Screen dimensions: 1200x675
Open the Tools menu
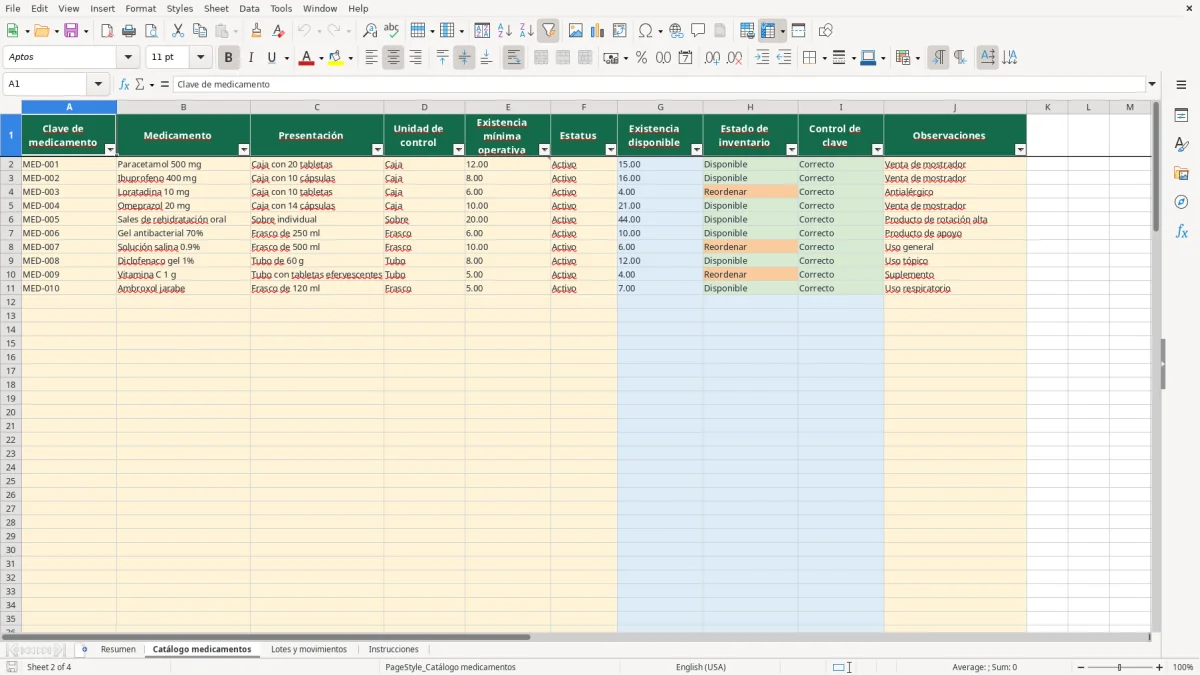pos(281,8)
